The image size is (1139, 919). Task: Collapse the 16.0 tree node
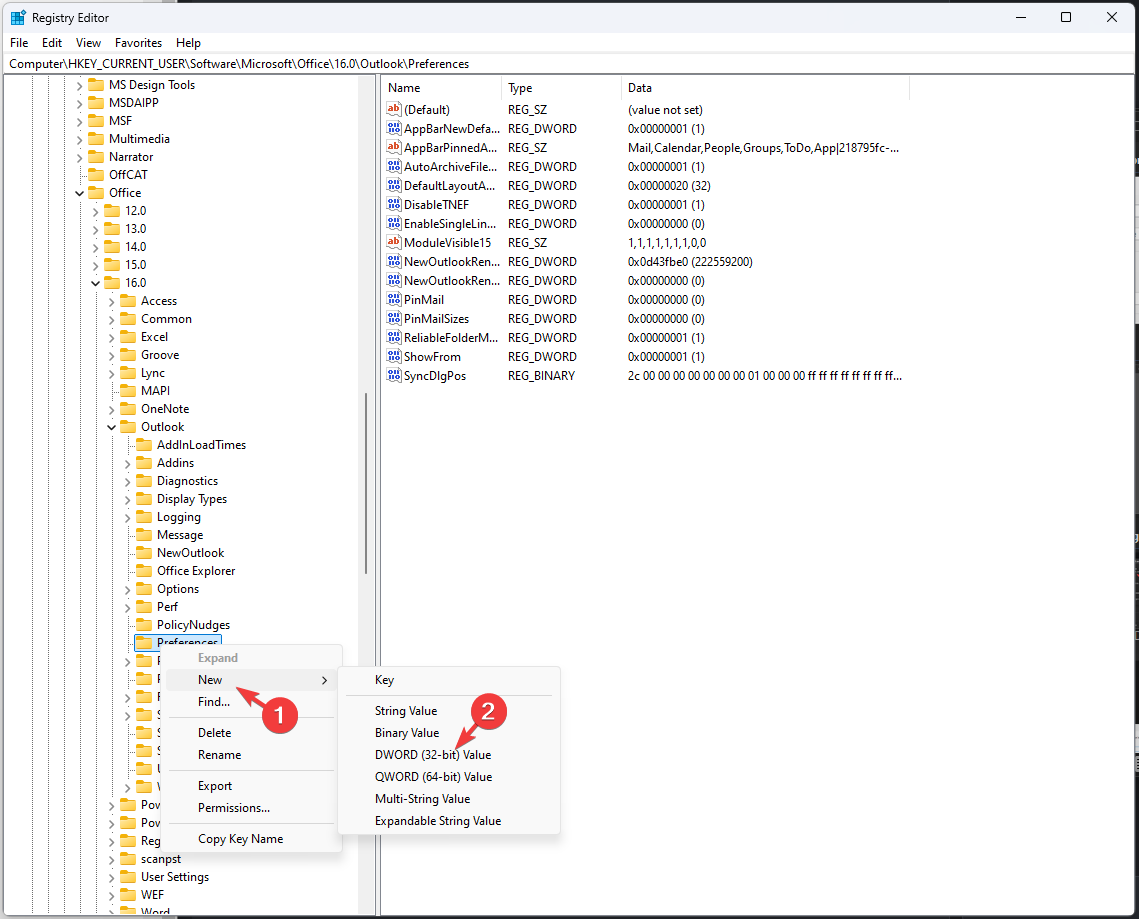(x=95, y=283)
